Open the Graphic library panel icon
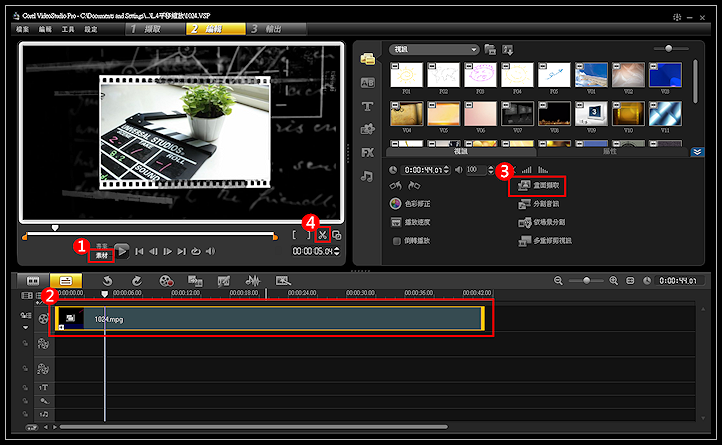This screenshot has width=722, height=445. coord(367,129)
